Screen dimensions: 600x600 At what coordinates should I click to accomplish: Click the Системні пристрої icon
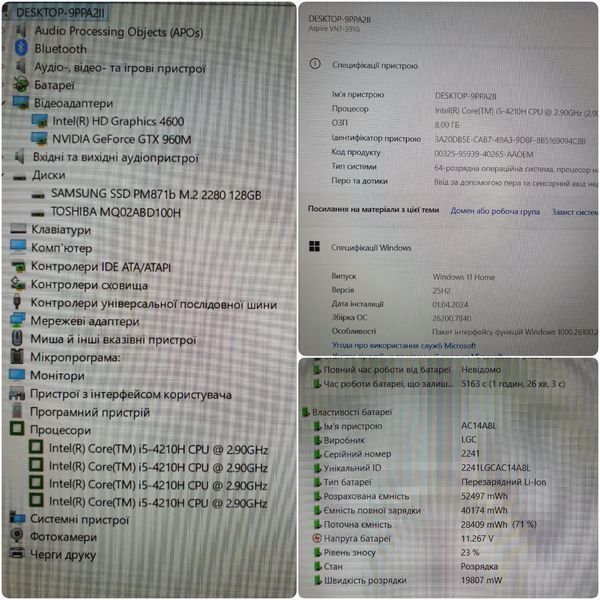pyautogui.click(x=17, y=518)
